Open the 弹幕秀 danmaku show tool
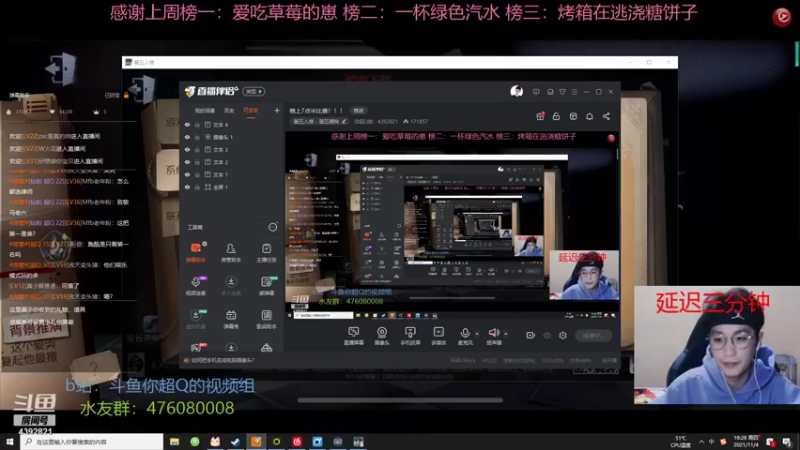 click(231, 319)
